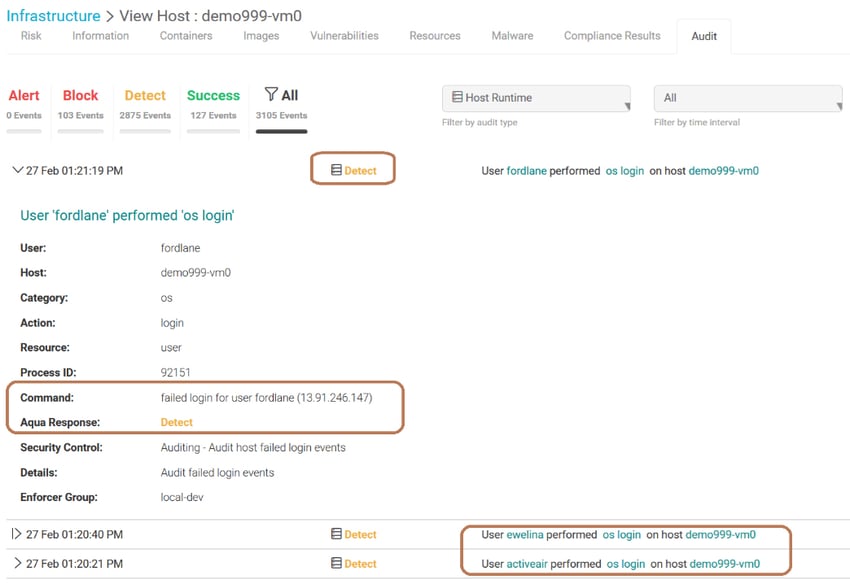Viewport: 850px width, 584px height.
Task: Click Detect icon on 01:21:19 PM event
Action: [x=336, y=170]
